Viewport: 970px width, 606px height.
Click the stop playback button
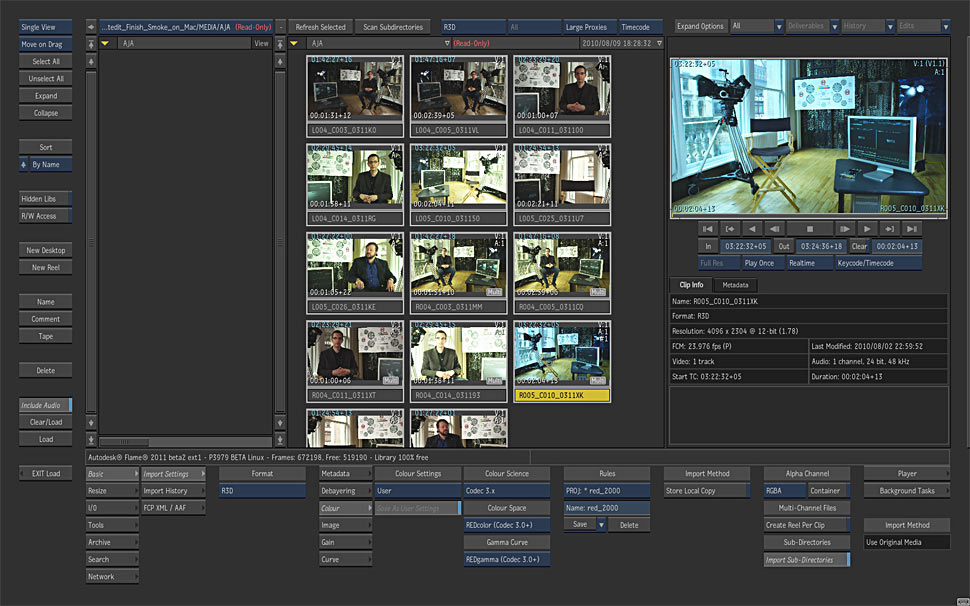(x=809, y=229)
